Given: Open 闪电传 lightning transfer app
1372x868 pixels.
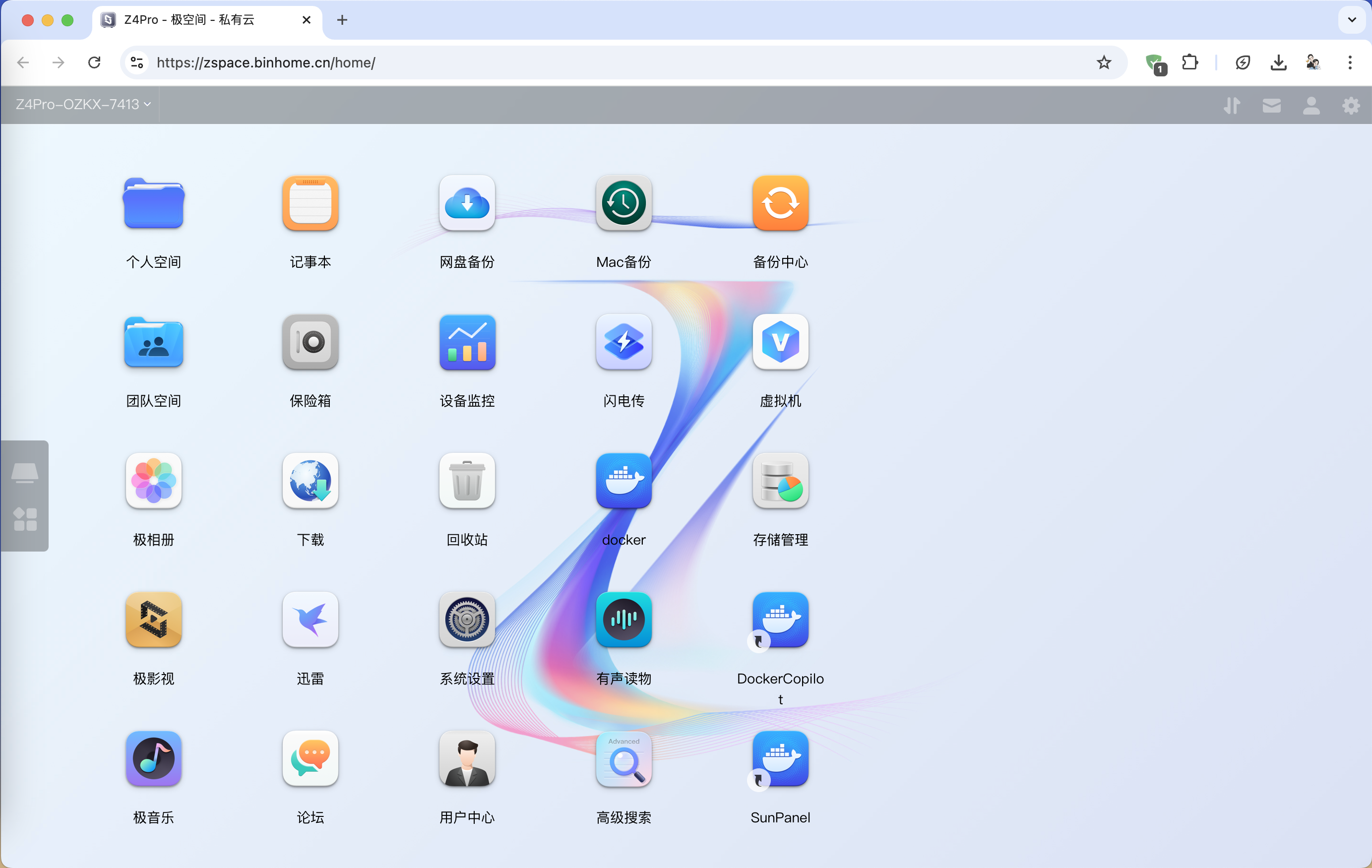Looking at the screenshot, I should (624, 342).
